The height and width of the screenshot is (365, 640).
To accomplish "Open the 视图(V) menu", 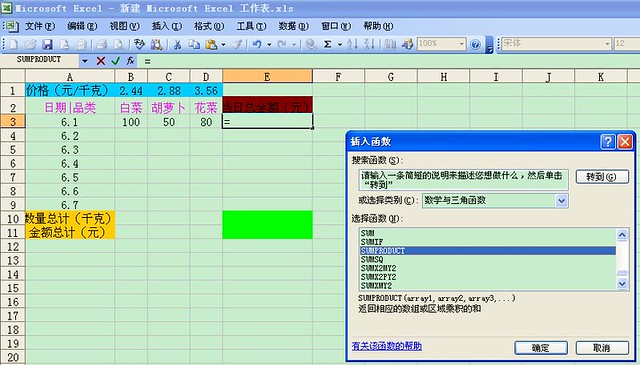I will click(x=124, y=27).
